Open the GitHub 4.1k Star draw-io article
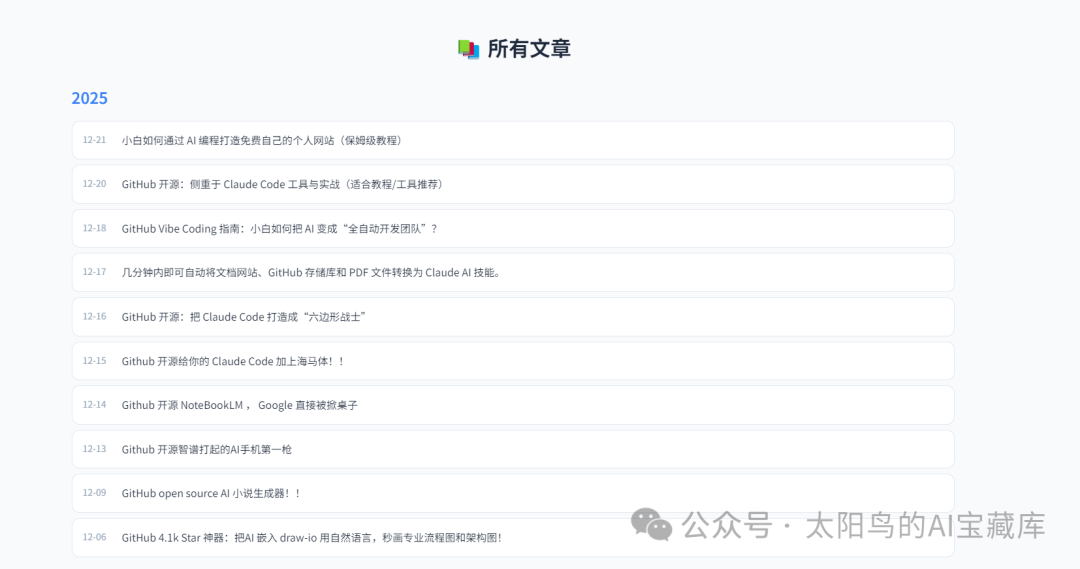 (513, 537)
